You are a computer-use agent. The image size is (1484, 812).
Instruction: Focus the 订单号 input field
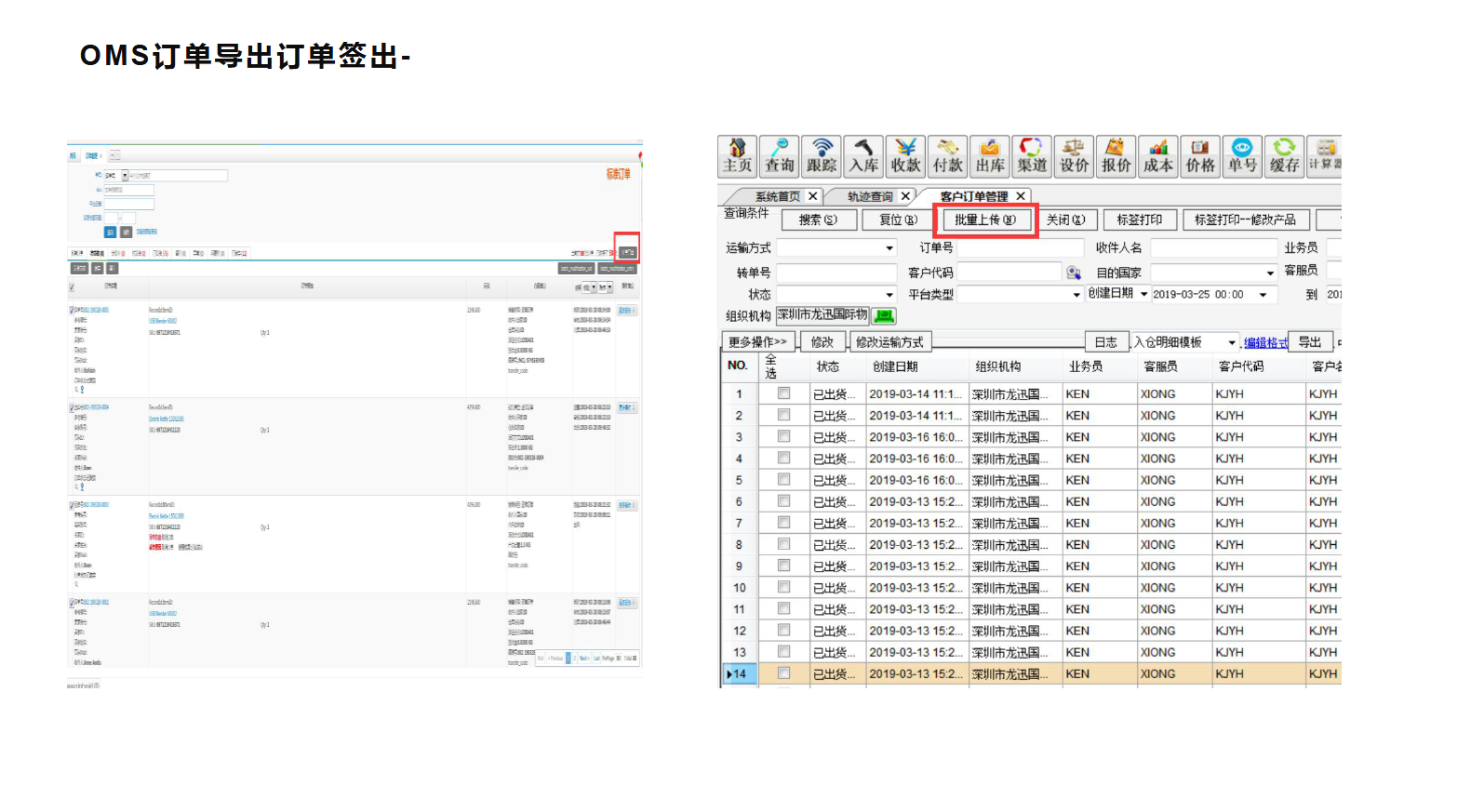point(1022,248)
